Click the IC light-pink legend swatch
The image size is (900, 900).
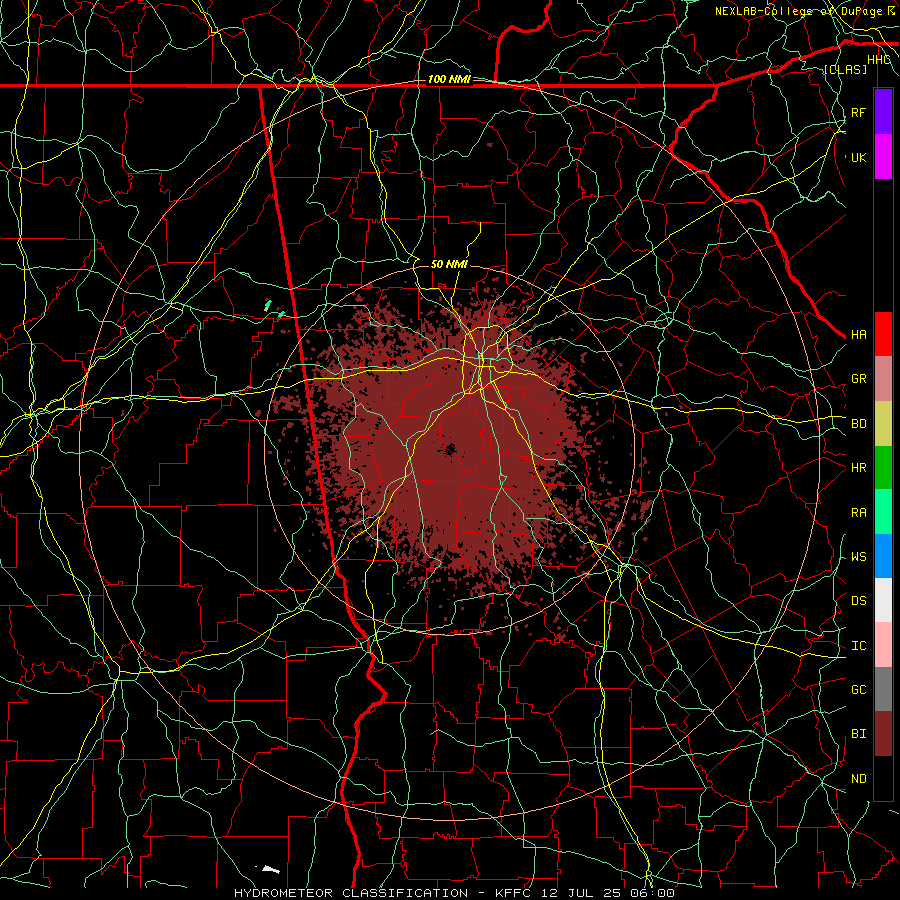(x=883, y=645)
